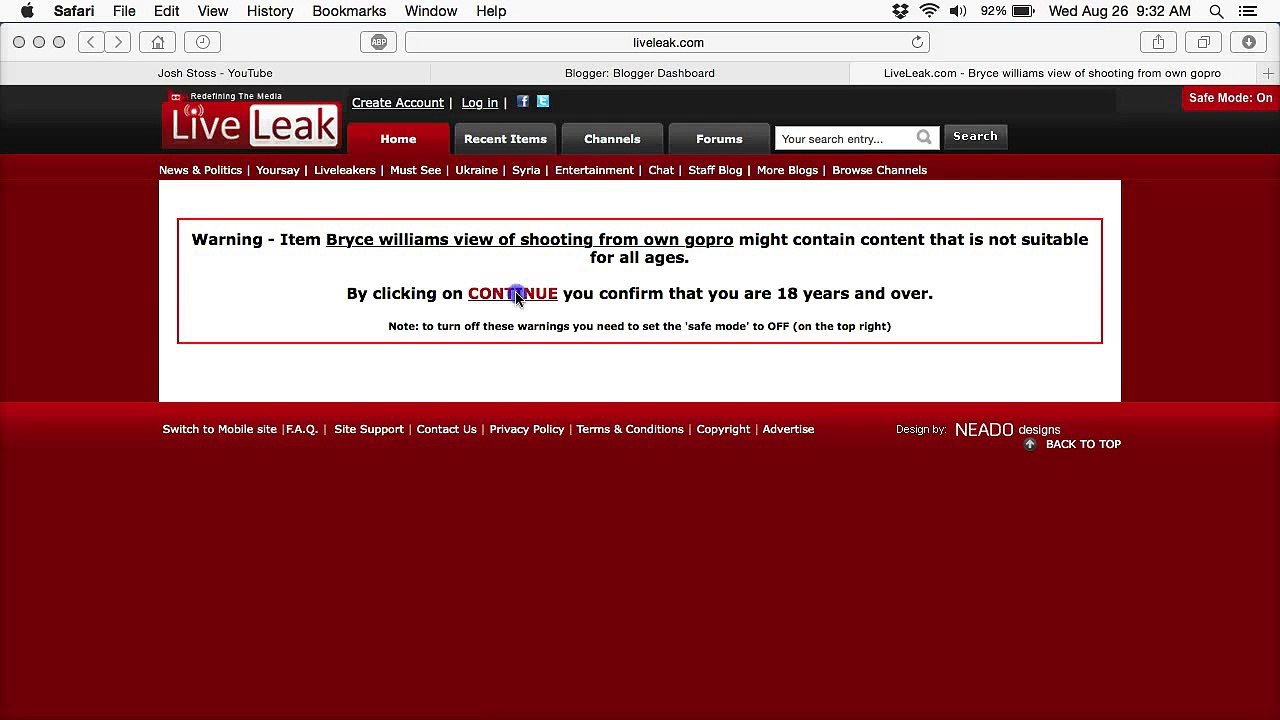The height and width of the screenshot is (720, 1280).
Task: Click the Browse Channels link
Action: (880, 170)
